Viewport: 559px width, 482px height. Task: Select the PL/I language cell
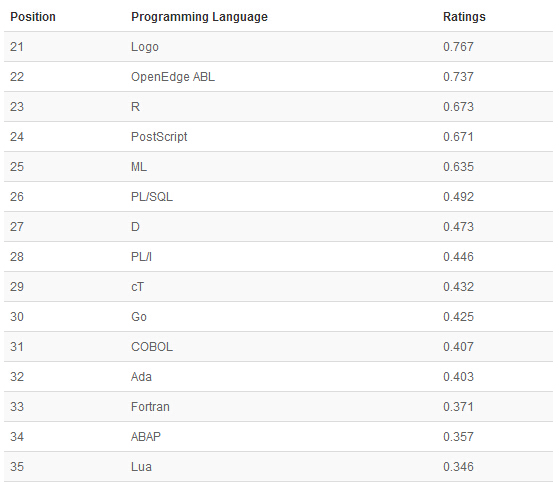141,256
